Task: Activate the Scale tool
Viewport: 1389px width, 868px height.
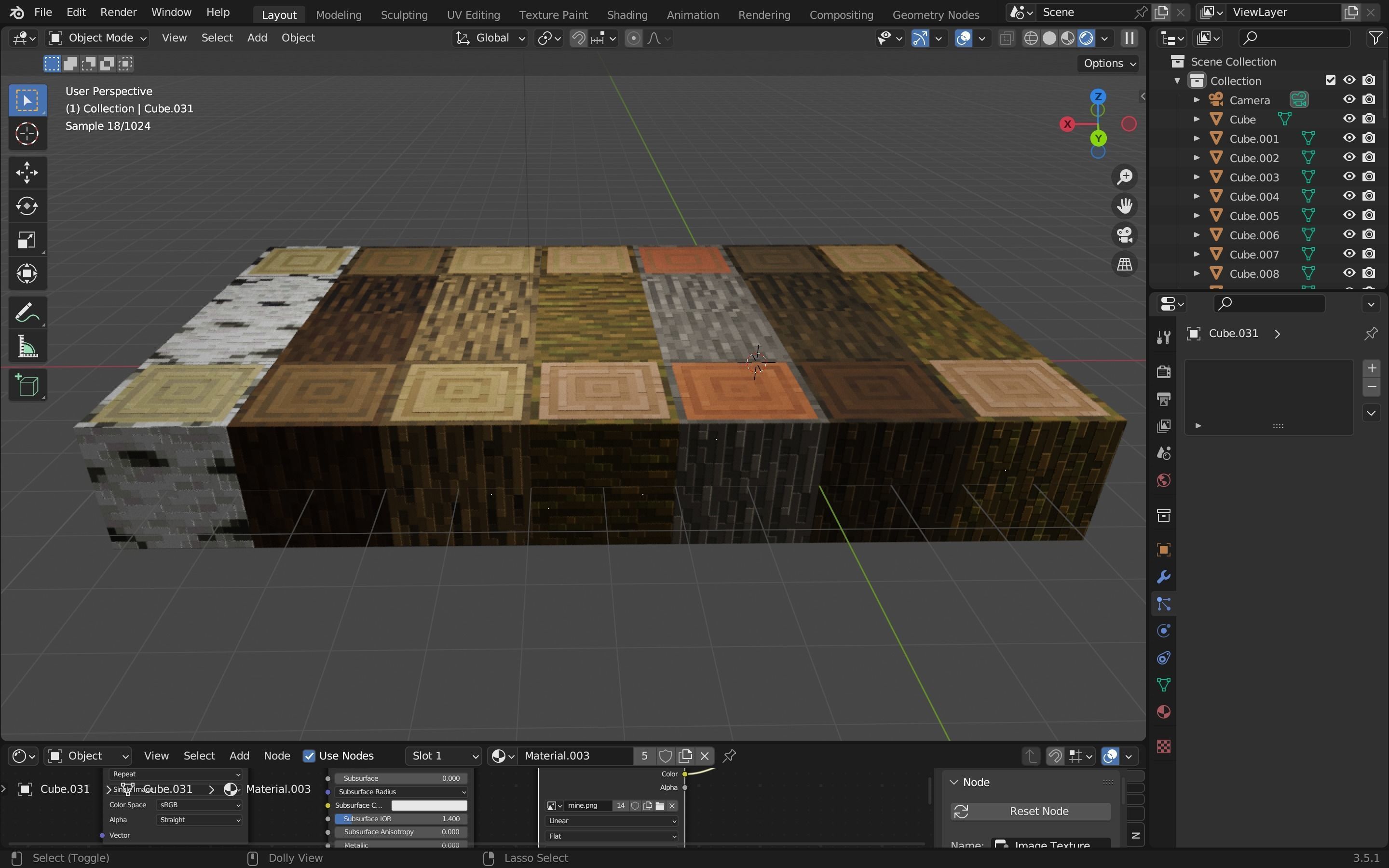Action: (27, 240)
